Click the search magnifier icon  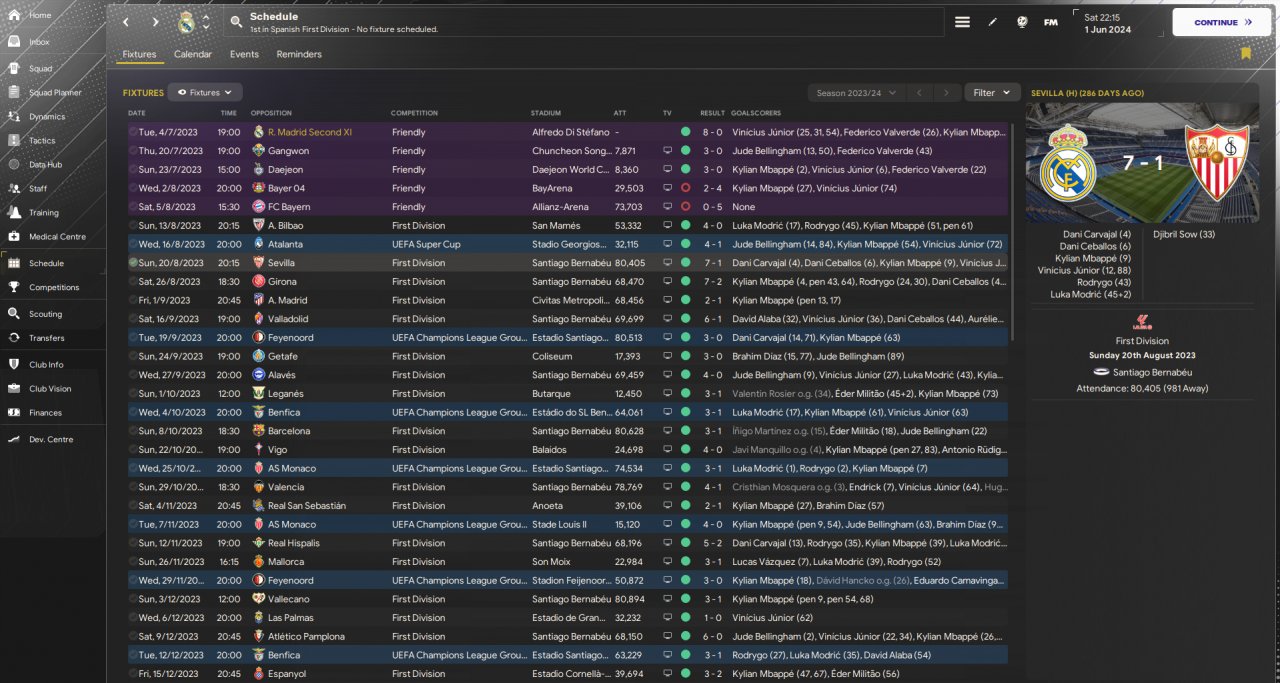235,21
